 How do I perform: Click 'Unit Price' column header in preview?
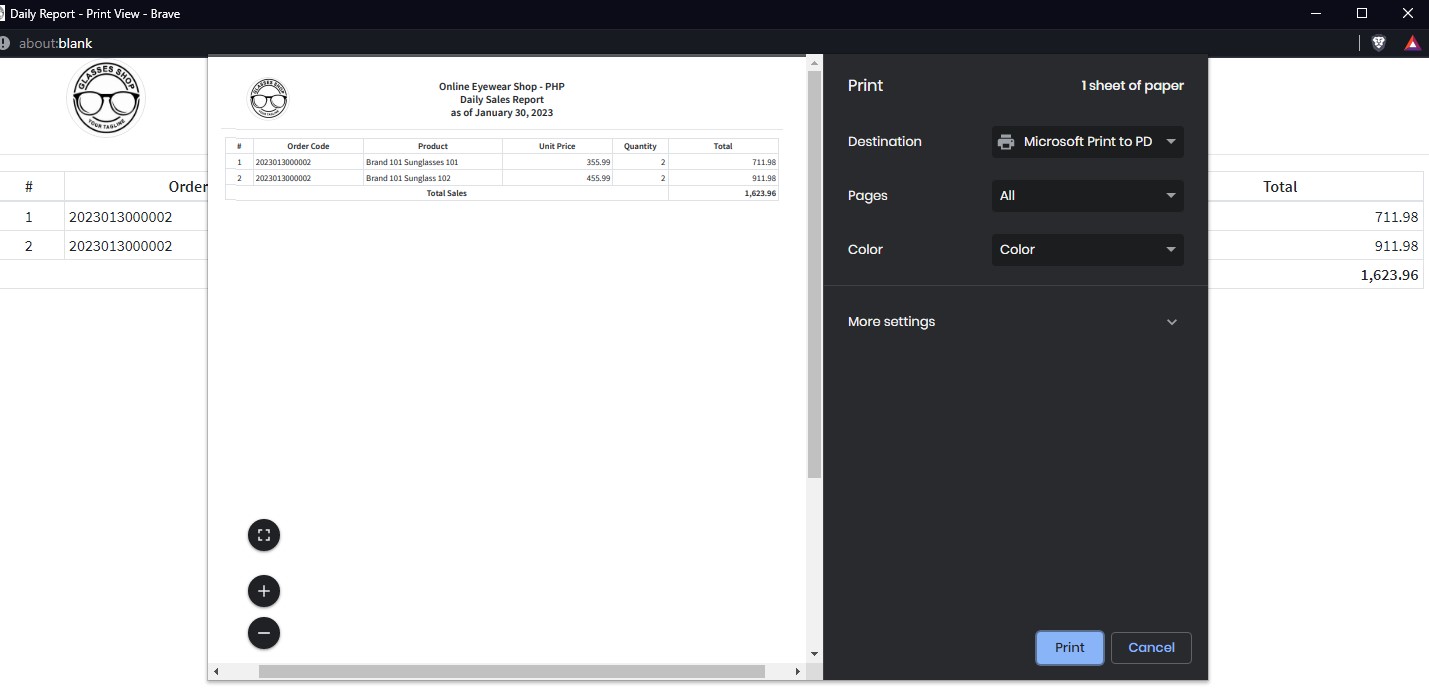(x=557, y=146)
